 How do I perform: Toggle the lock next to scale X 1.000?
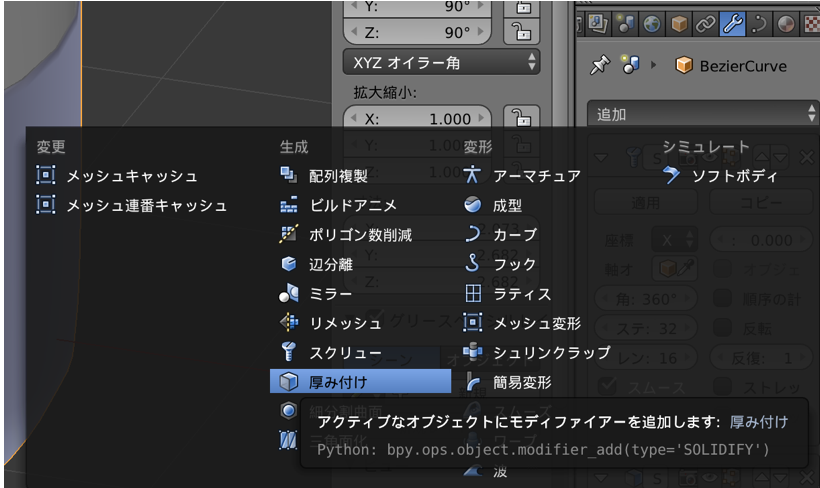tap(521, 118)
